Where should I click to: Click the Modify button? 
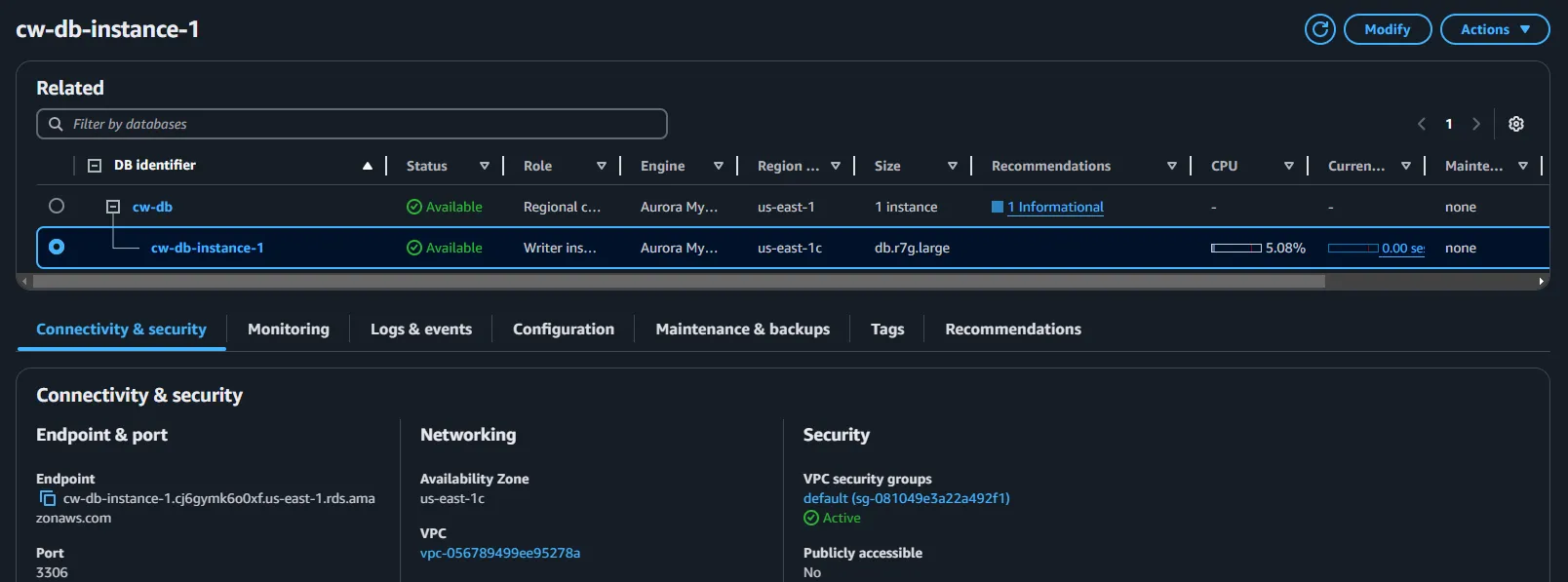1388,29
